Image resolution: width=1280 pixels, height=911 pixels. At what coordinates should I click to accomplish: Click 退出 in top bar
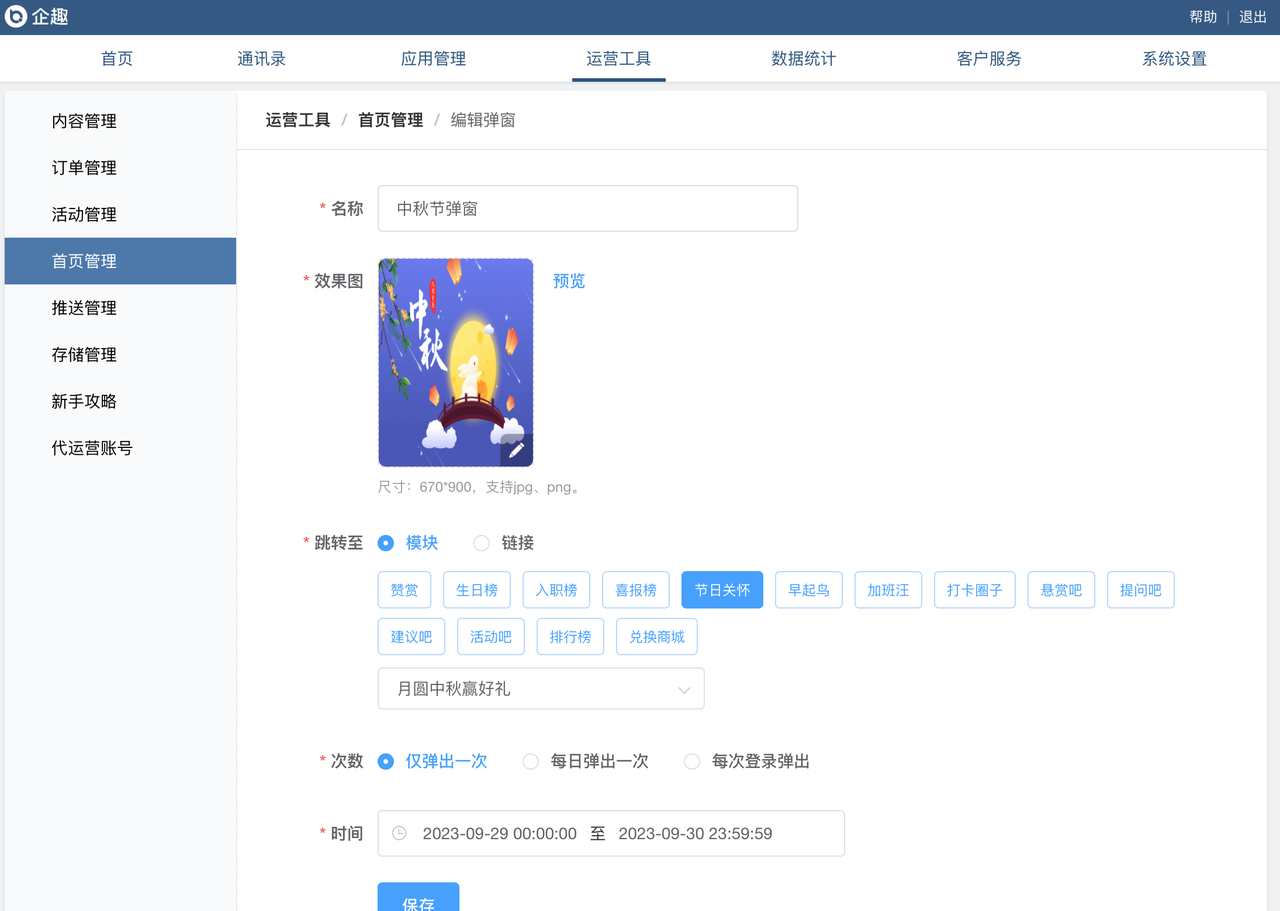(1253, 17)
